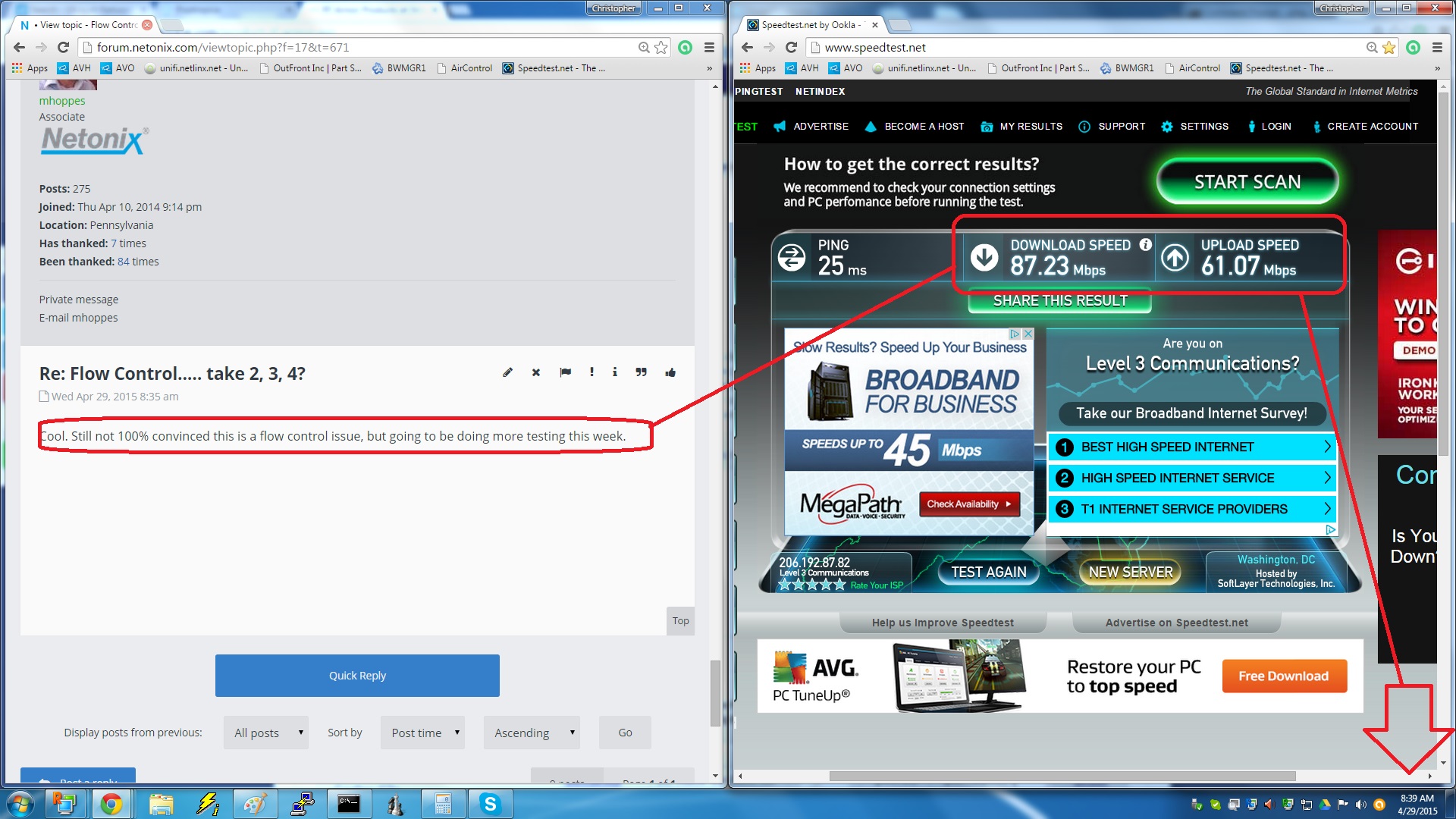
Task: Open the All posts dropdown
Action: point(266,733)
